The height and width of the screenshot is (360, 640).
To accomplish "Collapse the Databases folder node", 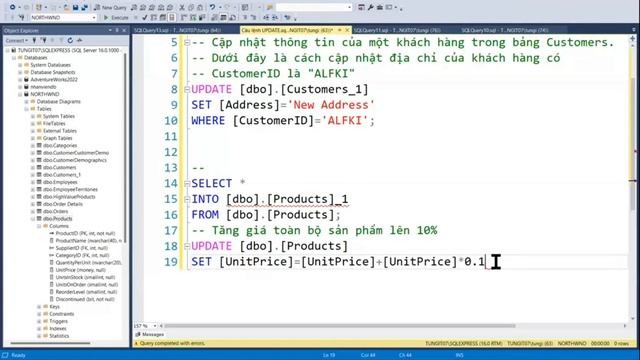I will pos(14,58).
